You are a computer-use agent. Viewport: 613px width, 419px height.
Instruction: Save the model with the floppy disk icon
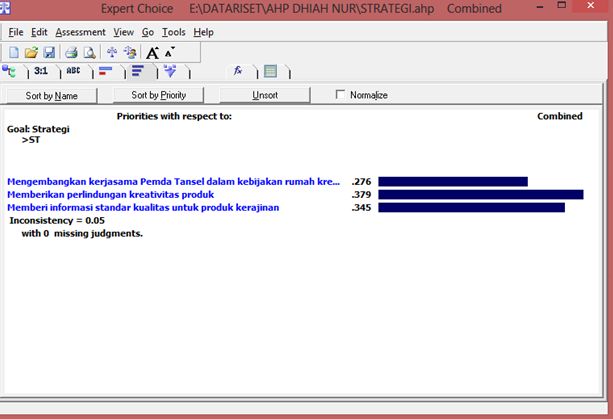point(49,52)
